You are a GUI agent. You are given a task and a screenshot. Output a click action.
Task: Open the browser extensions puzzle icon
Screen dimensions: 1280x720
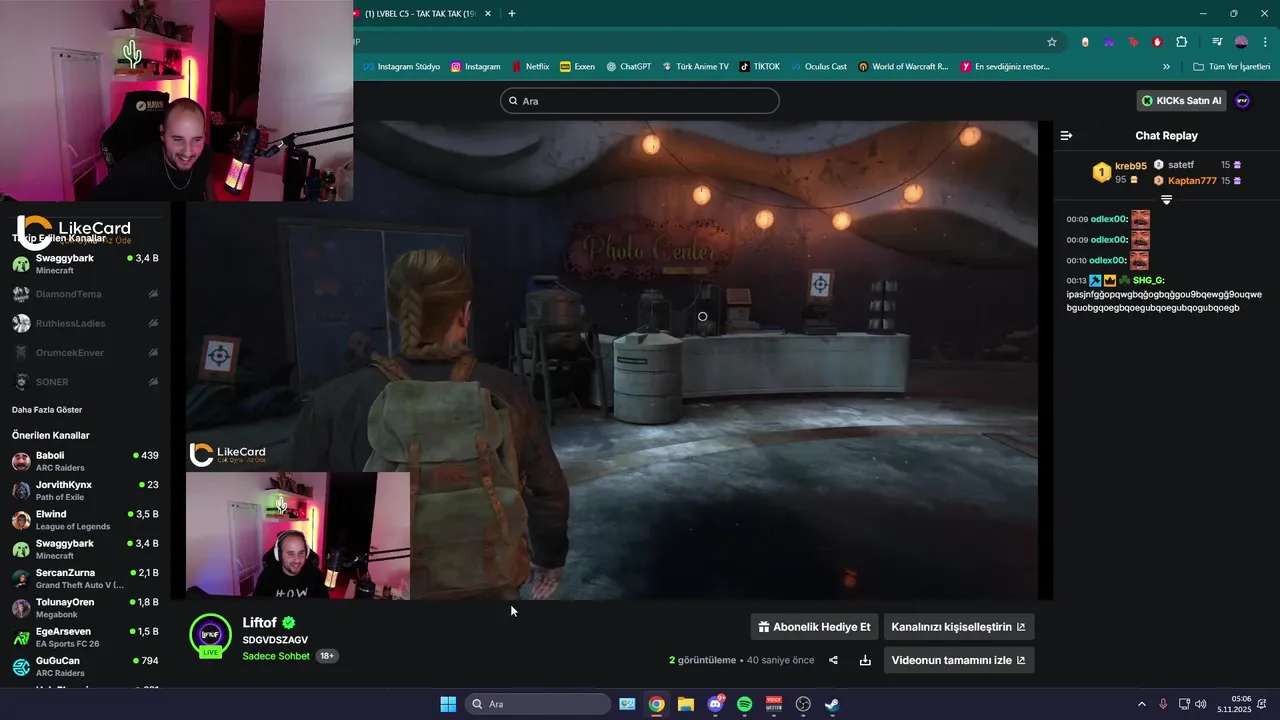click(1181, 42)
